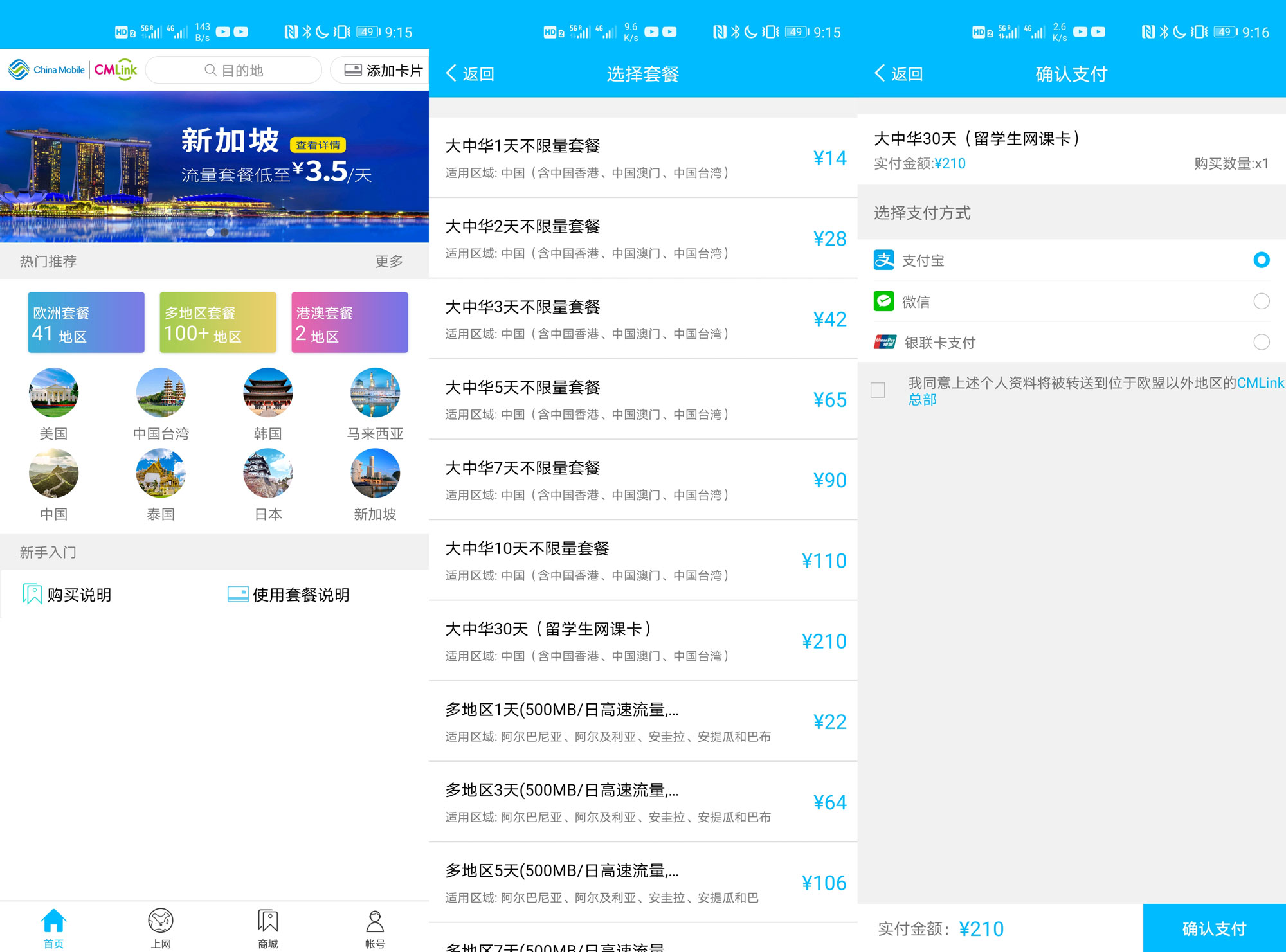This screenshot has width=1286, height=952.
Task: Open 更多 hot recommendations
Action: click(x=389, y=261)
